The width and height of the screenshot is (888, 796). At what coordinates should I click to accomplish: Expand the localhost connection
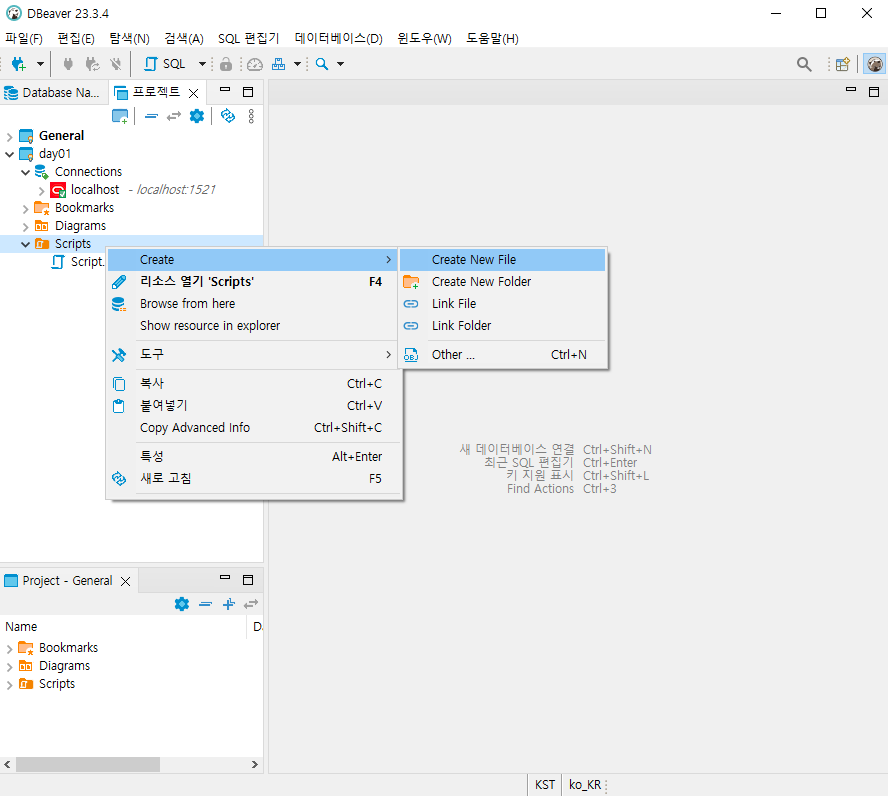coord(41,190)
